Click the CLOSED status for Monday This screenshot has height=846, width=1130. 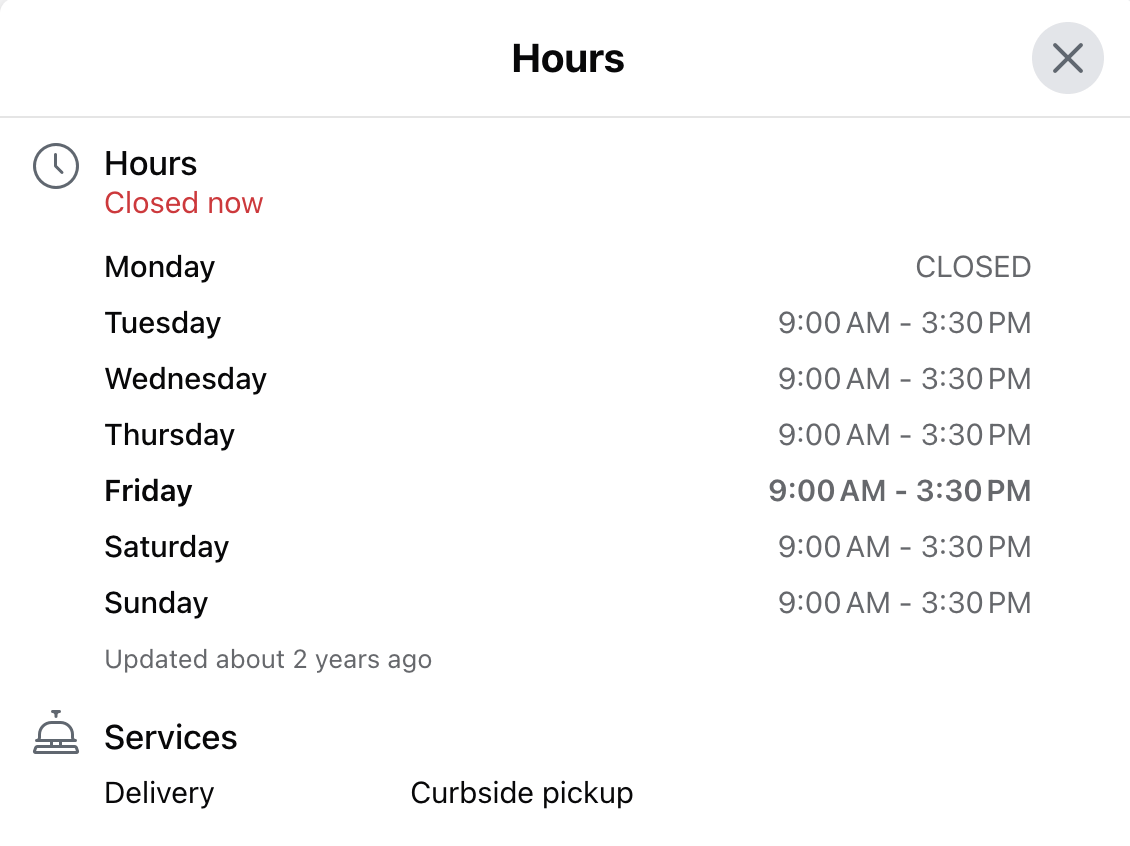(x=973, y=267)
